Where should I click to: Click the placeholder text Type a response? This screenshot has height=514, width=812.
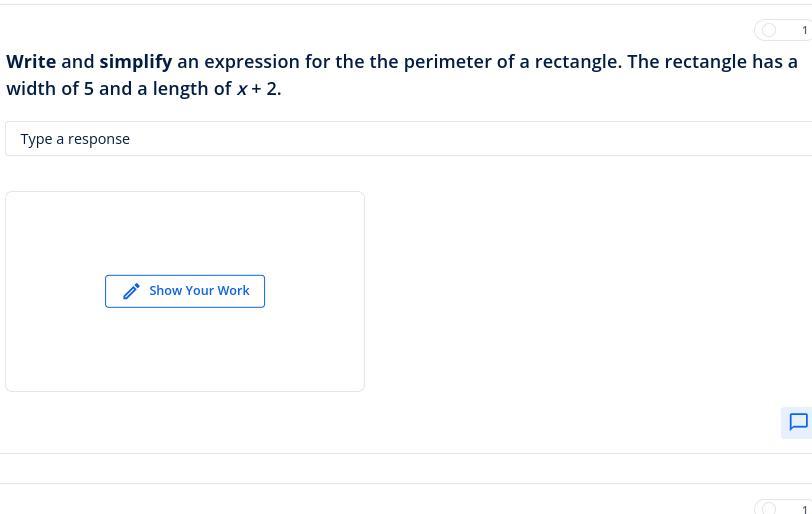(x=75, y=139)
